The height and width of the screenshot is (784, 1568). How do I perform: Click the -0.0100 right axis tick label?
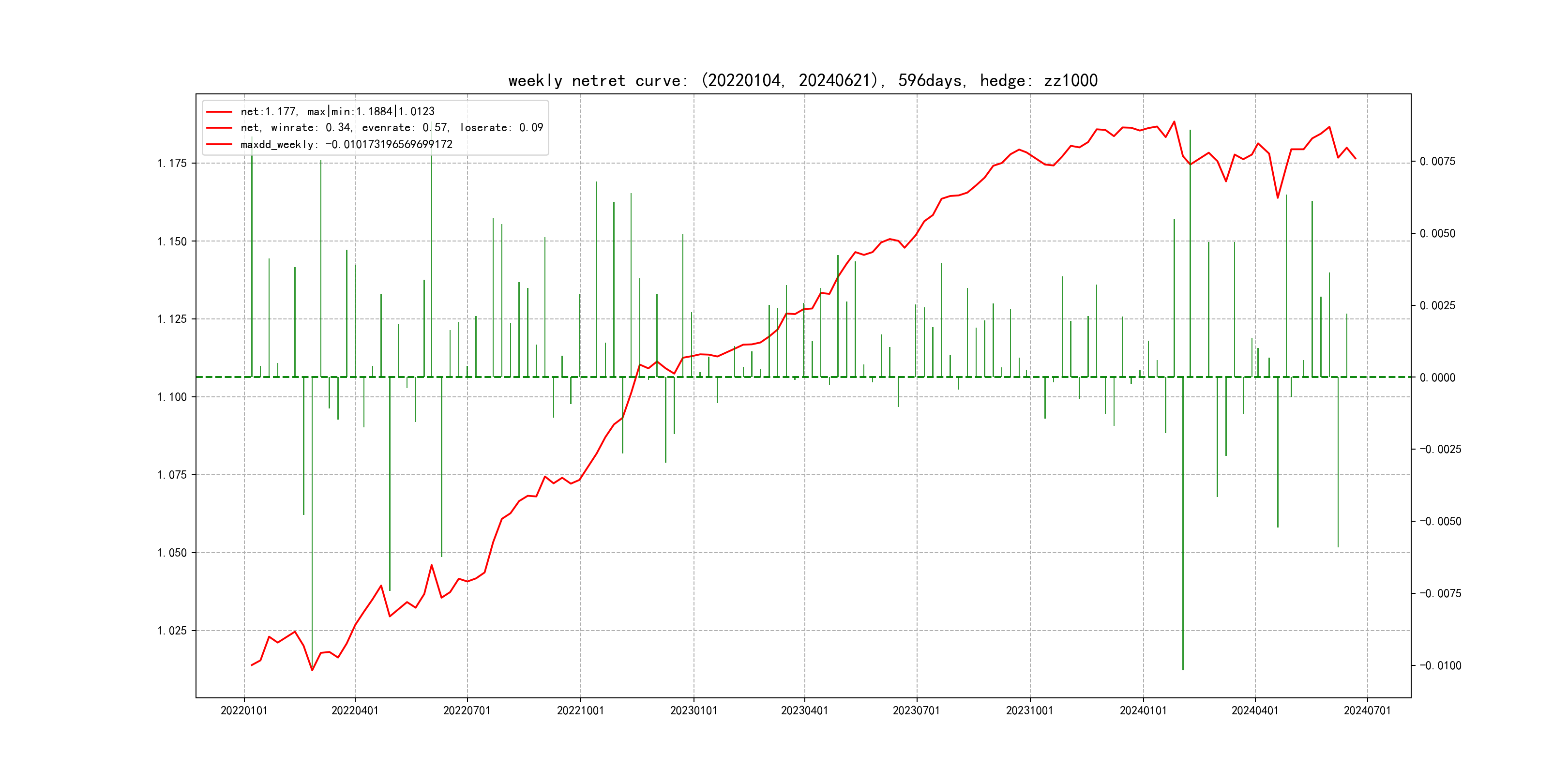click(1440, 666)
